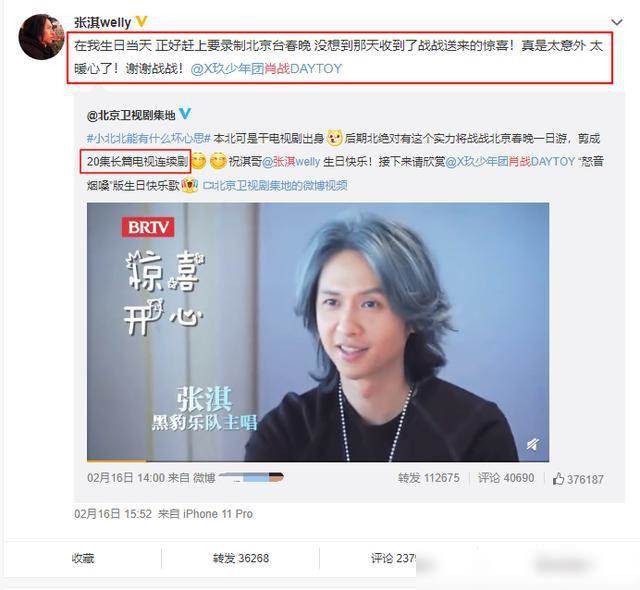Click the doge emoji in the reposted text
This screenshot has width=640, height=590.
point(334,138)
